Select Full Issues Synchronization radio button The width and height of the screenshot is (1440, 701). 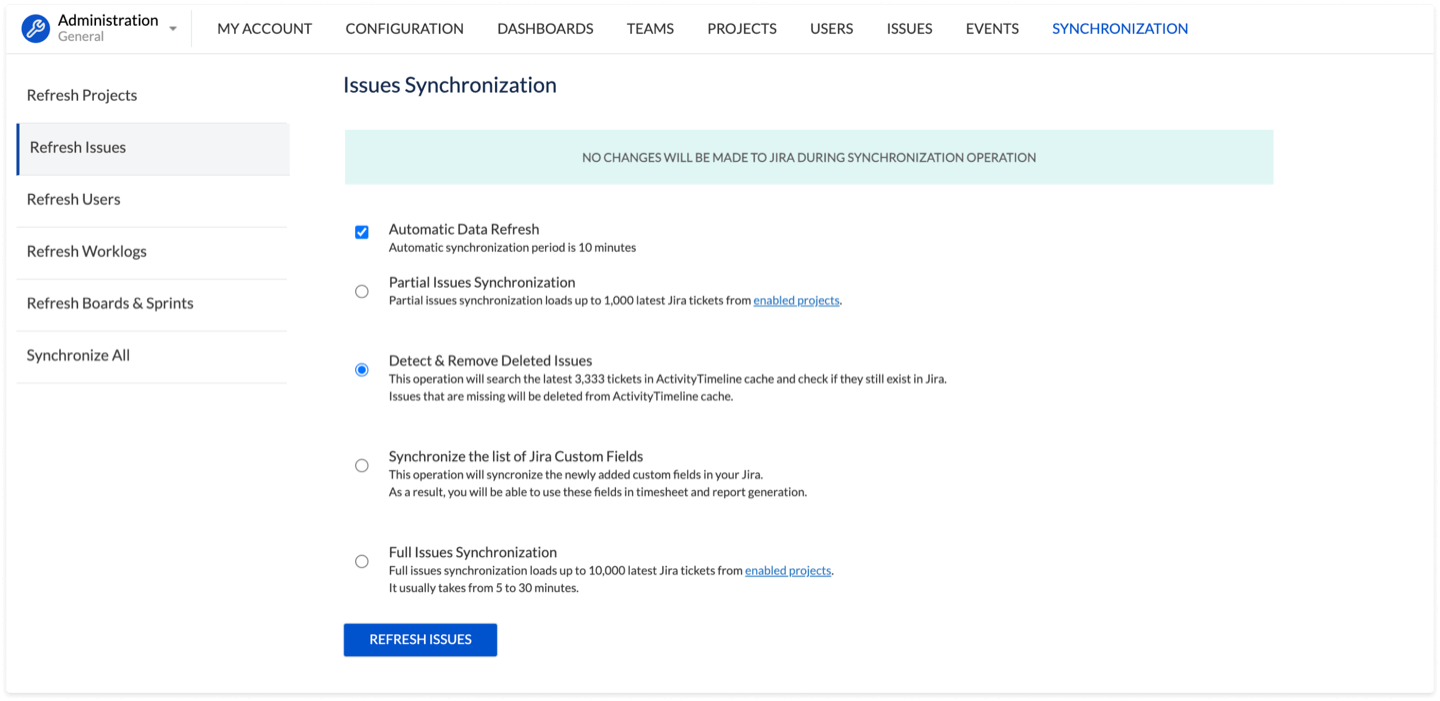(362, 562)
